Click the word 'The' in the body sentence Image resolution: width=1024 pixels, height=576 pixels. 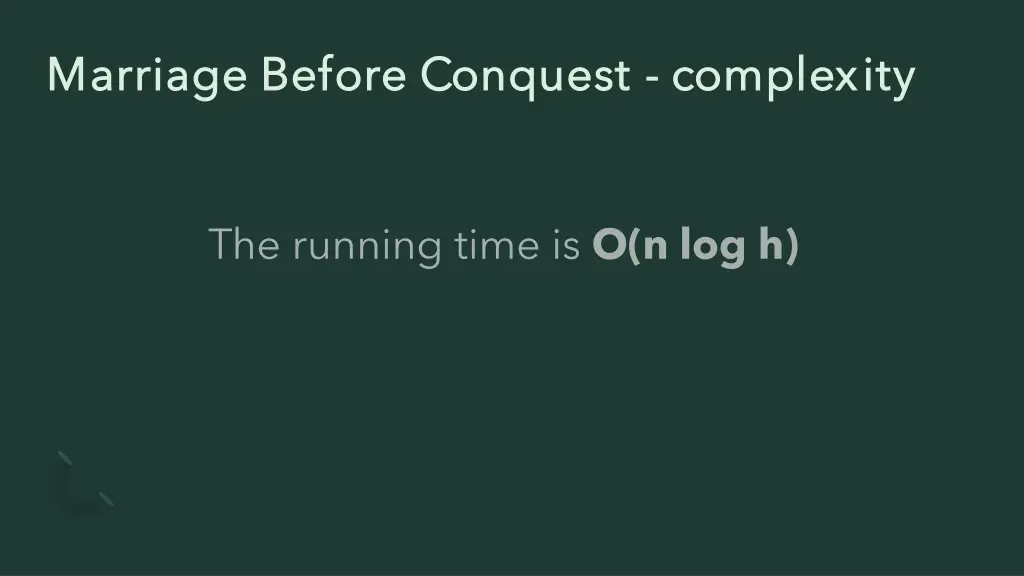[244, 244]
